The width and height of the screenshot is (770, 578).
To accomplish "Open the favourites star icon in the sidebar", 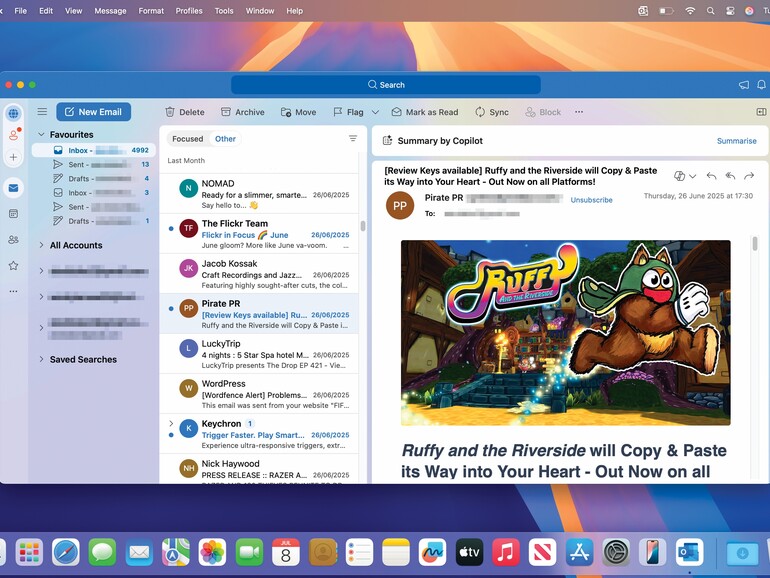I will 14,266.
